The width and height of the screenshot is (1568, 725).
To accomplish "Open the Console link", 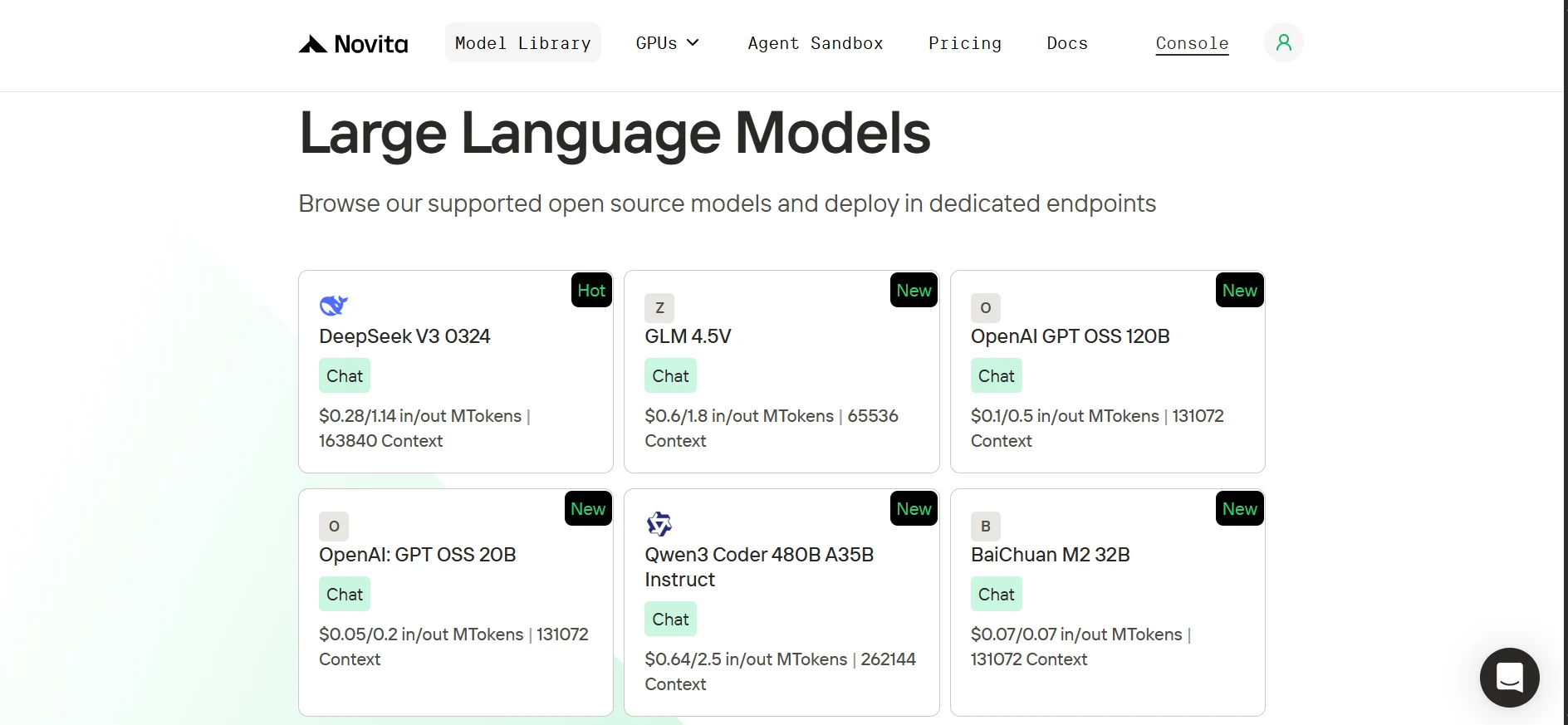I will point(1192,43).
